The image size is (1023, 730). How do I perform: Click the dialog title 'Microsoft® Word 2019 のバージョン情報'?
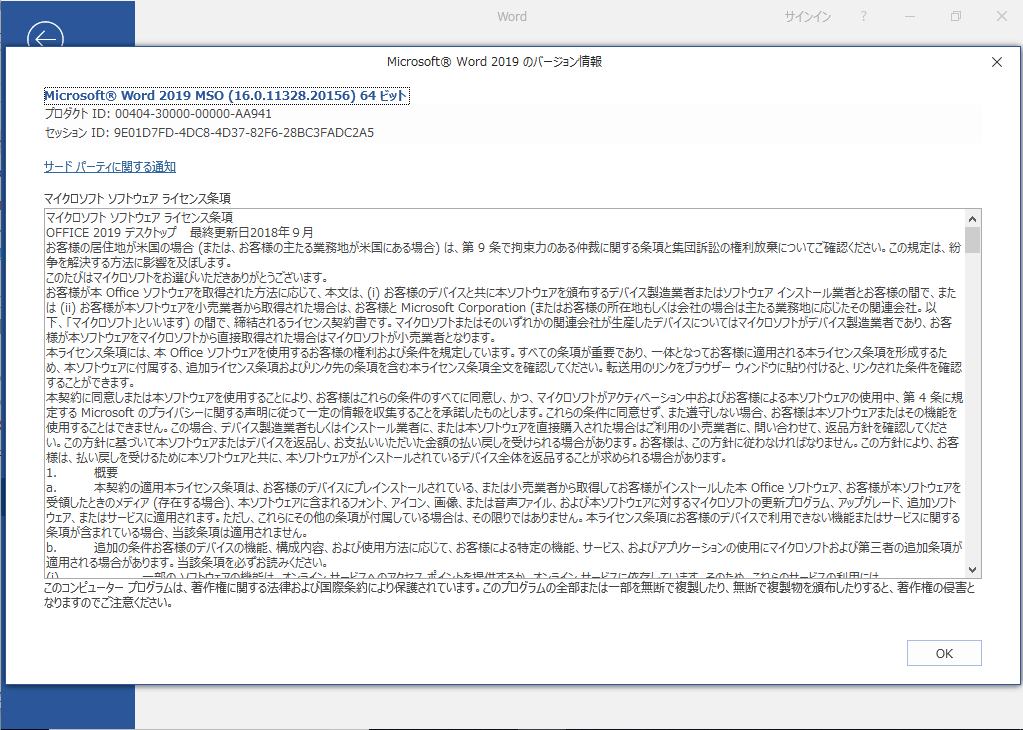[x=494, y=62]
